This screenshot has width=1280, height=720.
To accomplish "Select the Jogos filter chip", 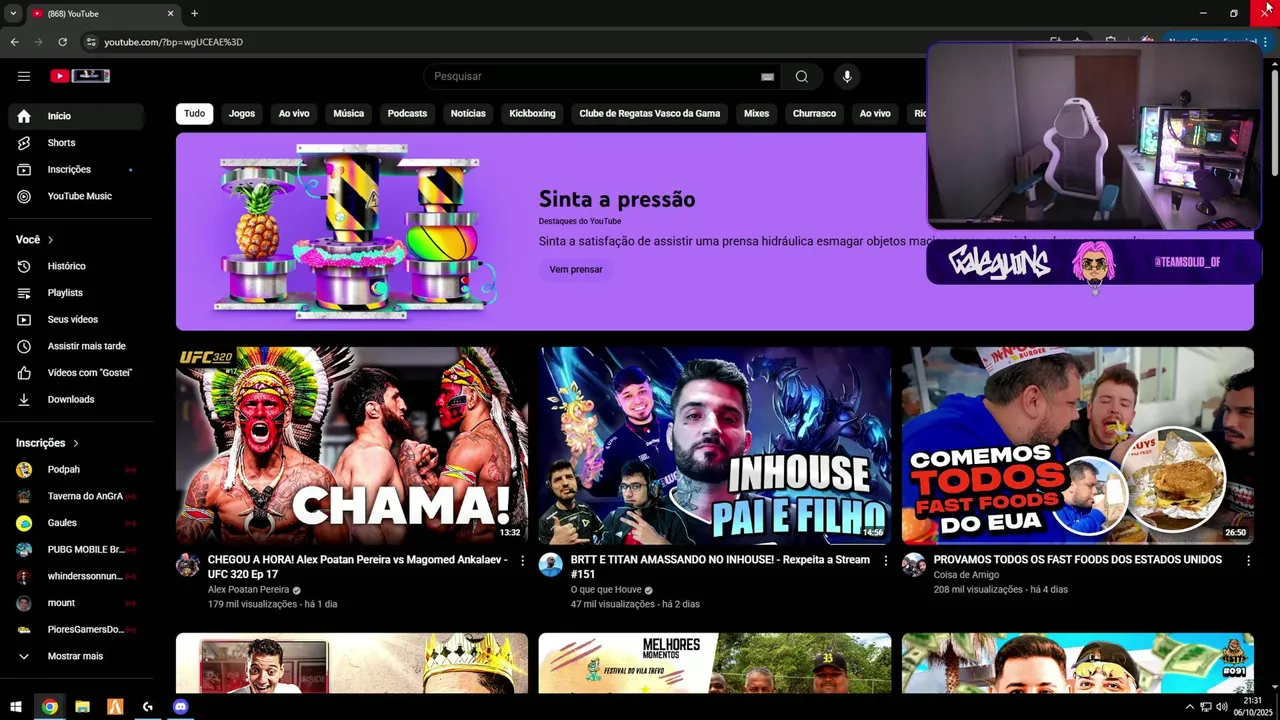I will [x=242, y=113].
